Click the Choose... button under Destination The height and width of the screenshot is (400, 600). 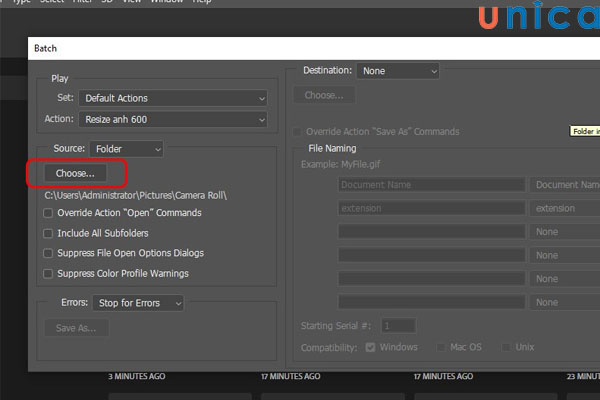pyautogui.click(x=323, y=95)
